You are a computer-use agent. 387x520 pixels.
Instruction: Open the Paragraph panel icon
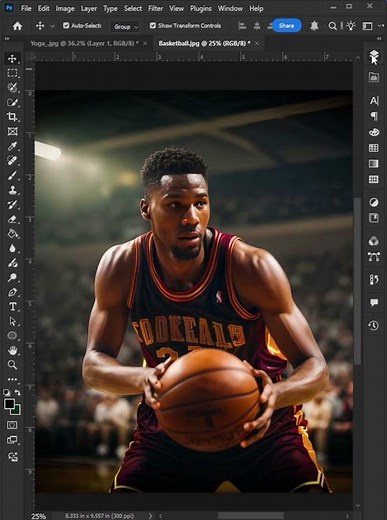(374, 116)
